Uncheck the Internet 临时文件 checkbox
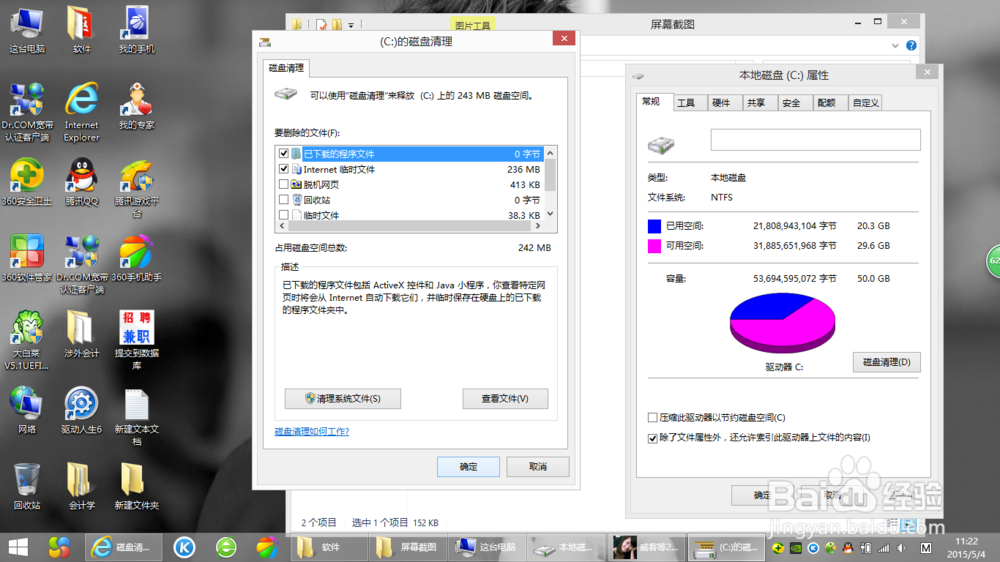Viewport: 1000px width, 562px height. pos(284,169)
